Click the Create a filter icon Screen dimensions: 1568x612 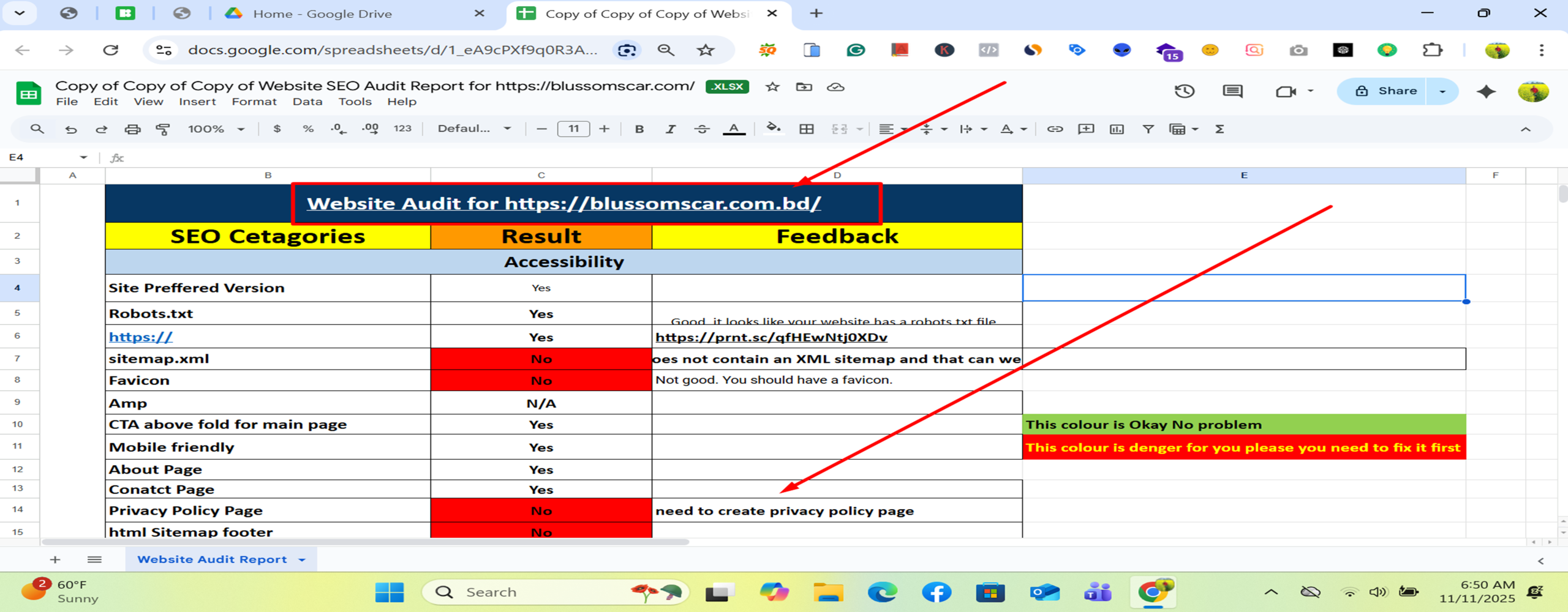1147,129
